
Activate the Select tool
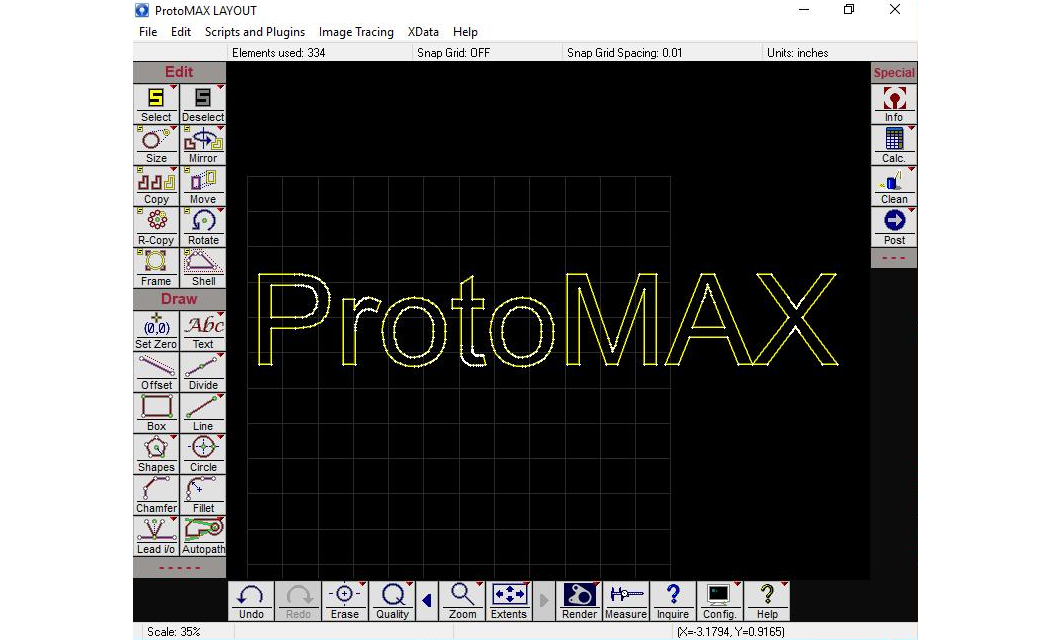156,103
